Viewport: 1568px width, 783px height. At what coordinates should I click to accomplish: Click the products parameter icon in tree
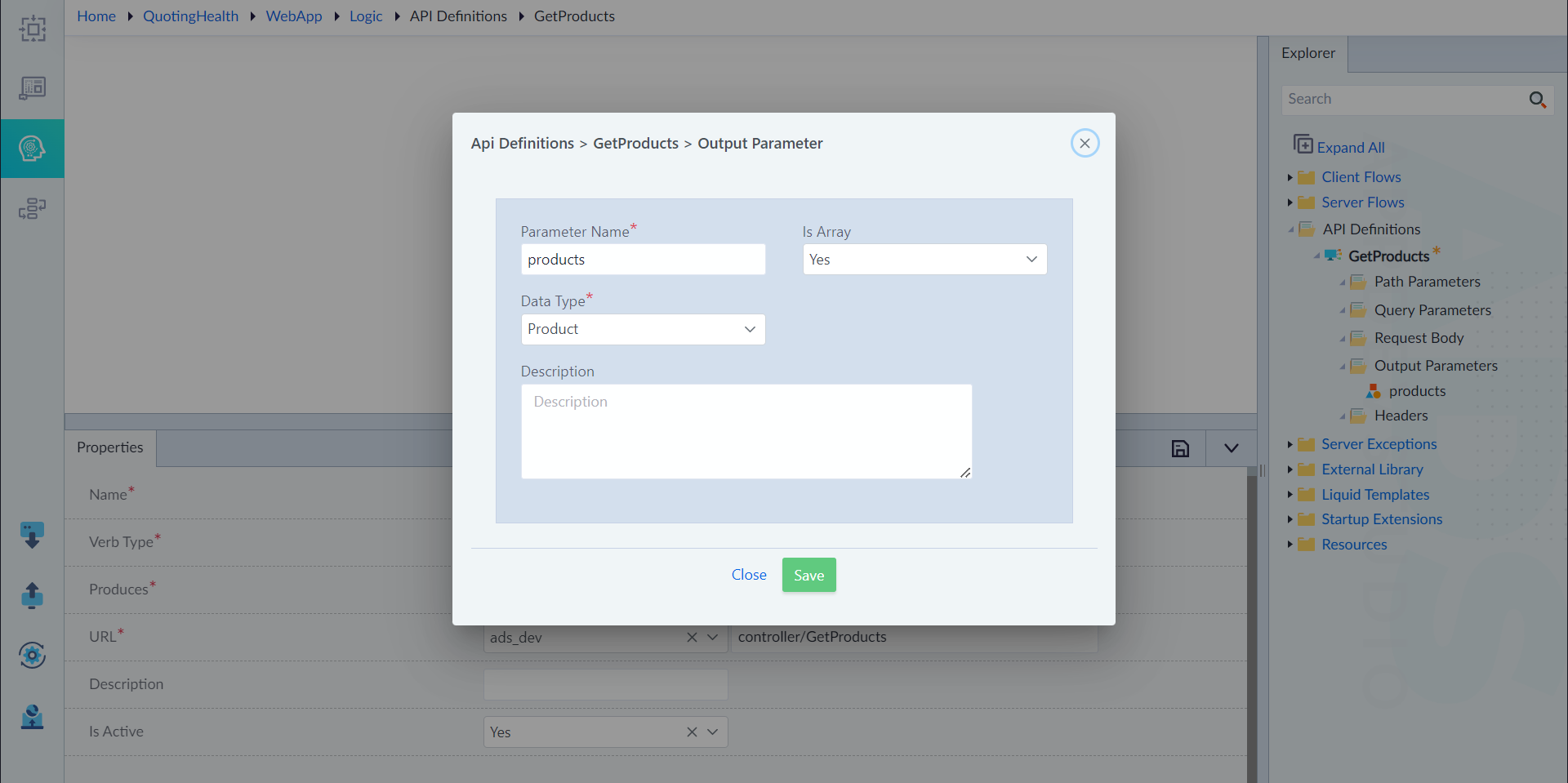click(x=1374, y=391)
